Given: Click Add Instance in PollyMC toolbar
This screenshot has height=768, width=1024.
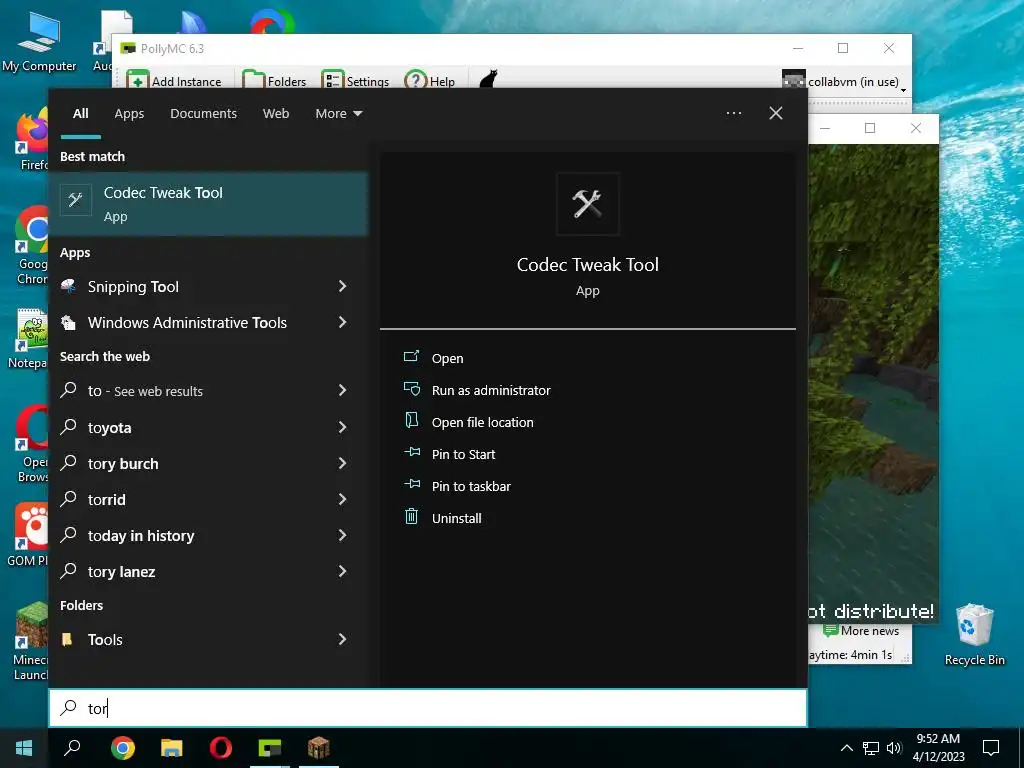Looking at the screenshot, I should [174, 81].
